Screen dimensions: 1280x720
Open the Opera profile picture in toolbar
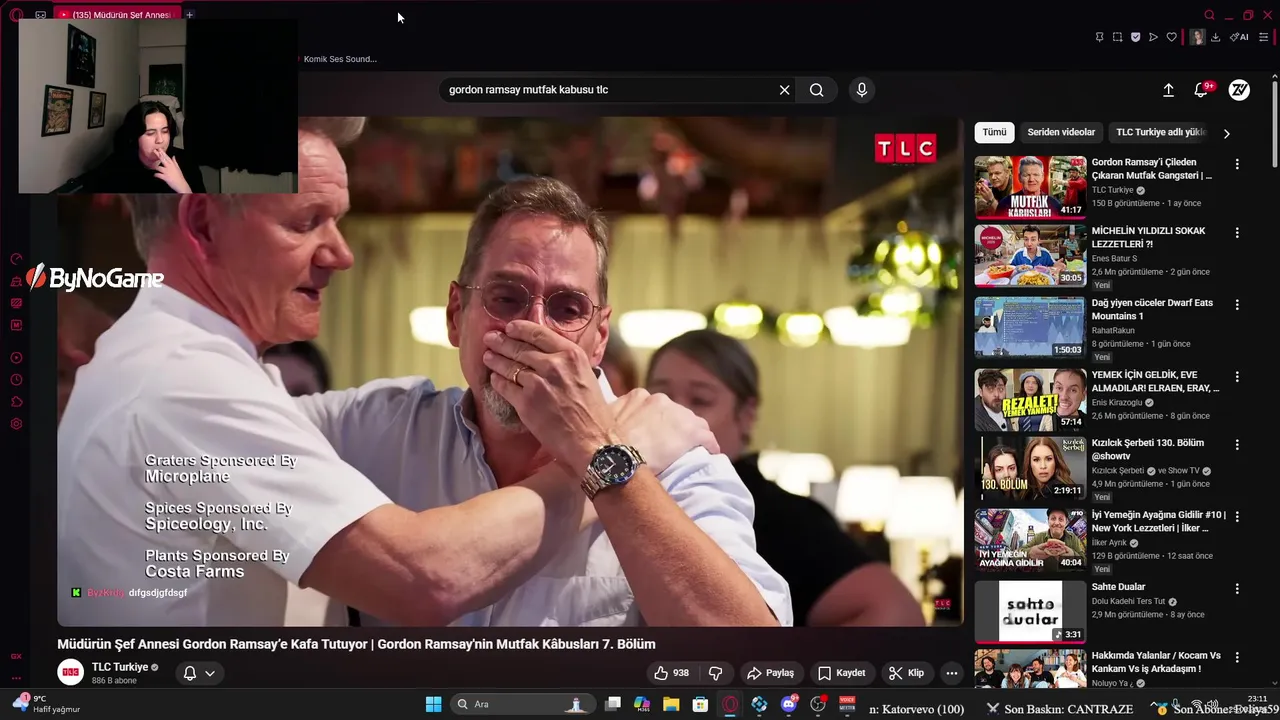click(x=1197, y=37)
